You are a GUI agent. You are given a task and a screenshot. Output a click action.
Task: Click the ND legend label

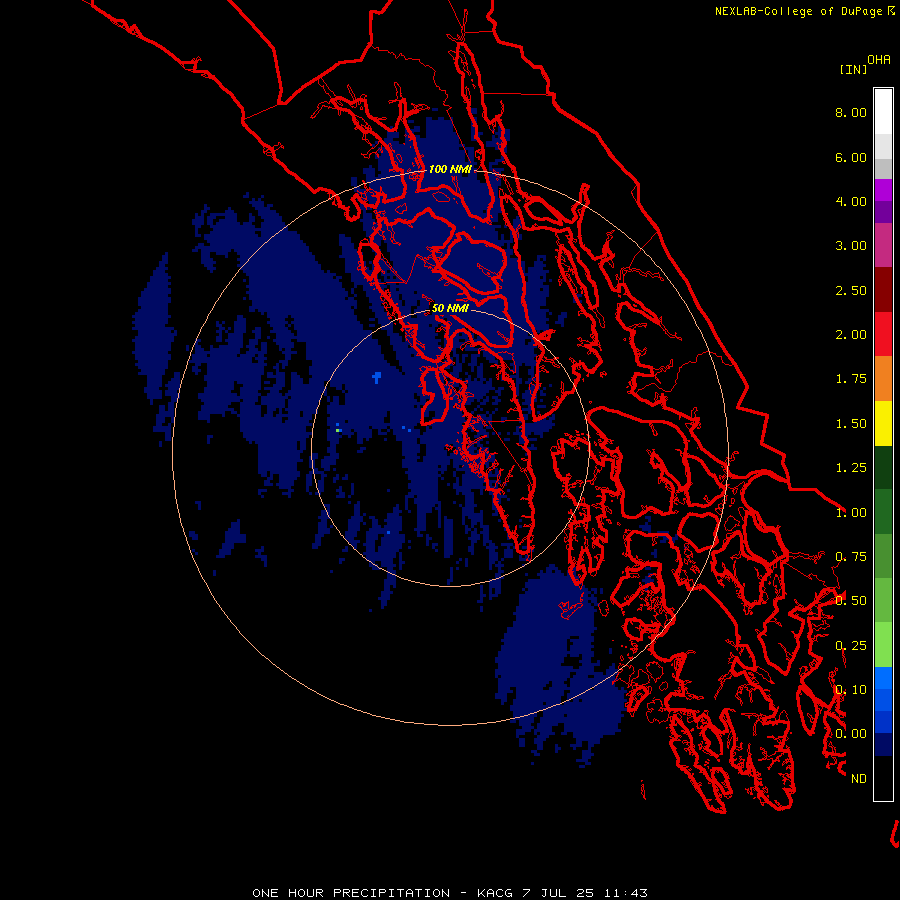point(859,779)
